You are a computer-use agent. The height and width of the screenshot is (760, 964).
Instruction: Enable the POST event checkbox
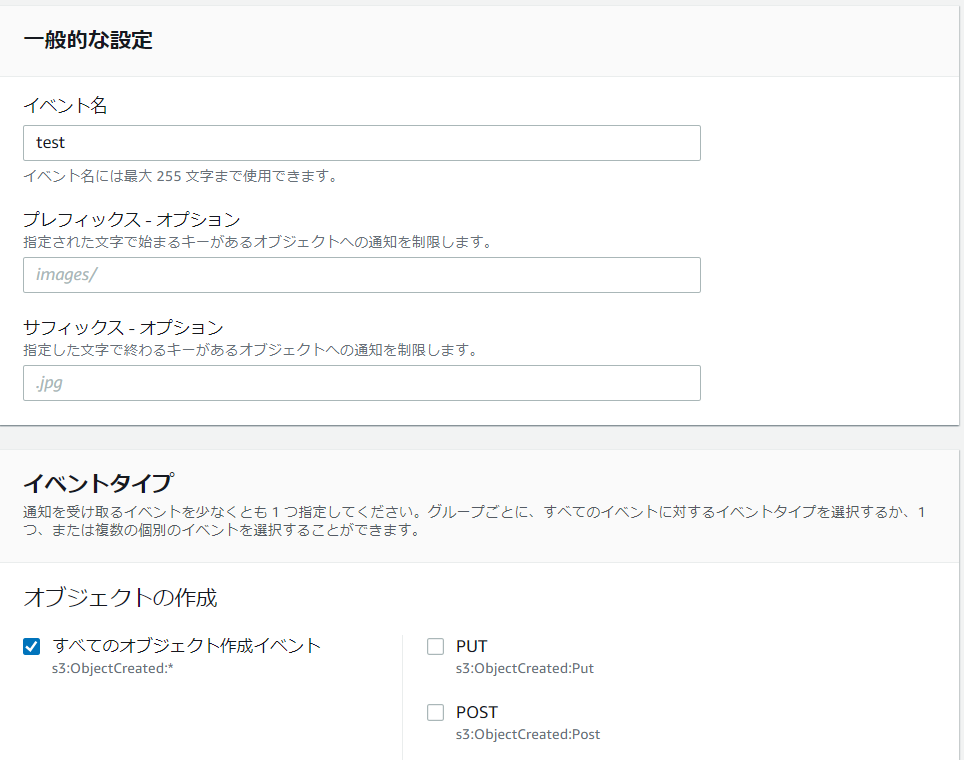tap(435, 712)
